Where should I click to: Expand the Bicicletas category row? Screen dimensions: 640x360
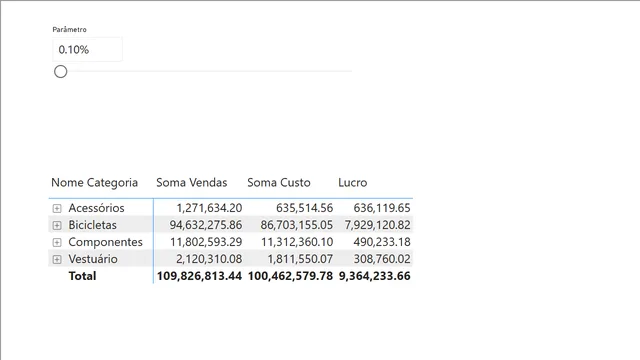coord(57,225)
